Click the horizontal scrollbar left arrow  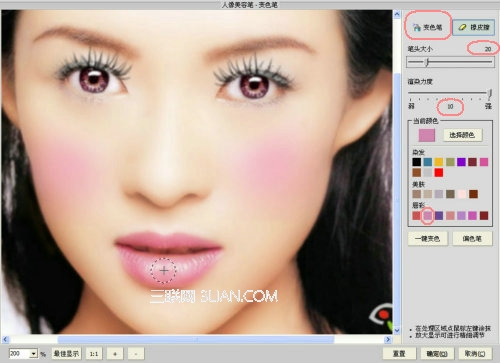[x=5, y=339]
